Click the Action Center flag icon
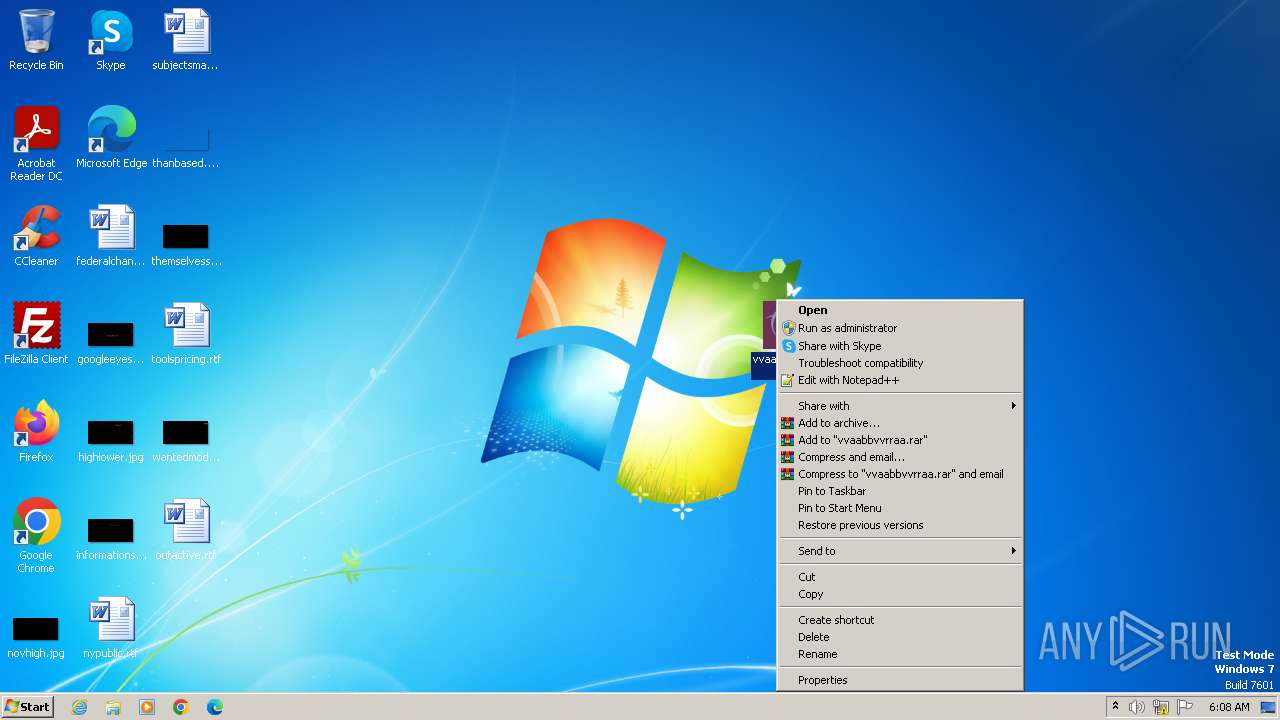 [x=1186, y=707]
